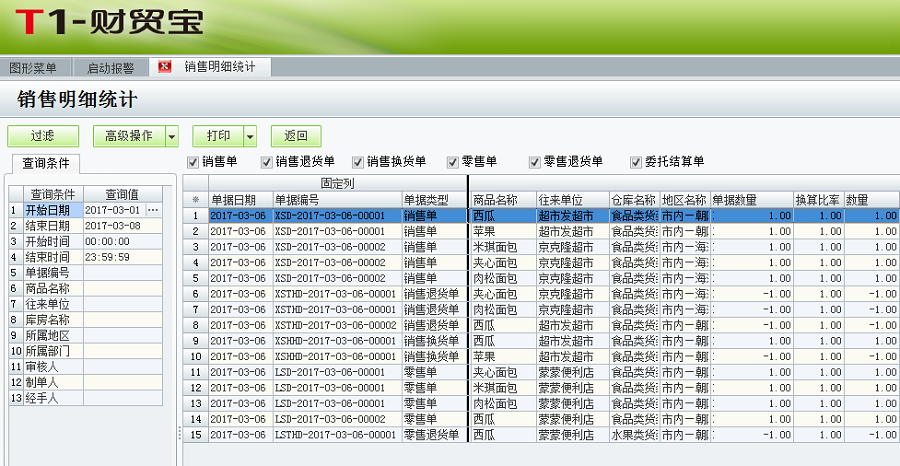This screenshot has height=466, width=900.
Task: Click the 往来单位 column header
Action: pyautogui.click(x=573, y=200)
